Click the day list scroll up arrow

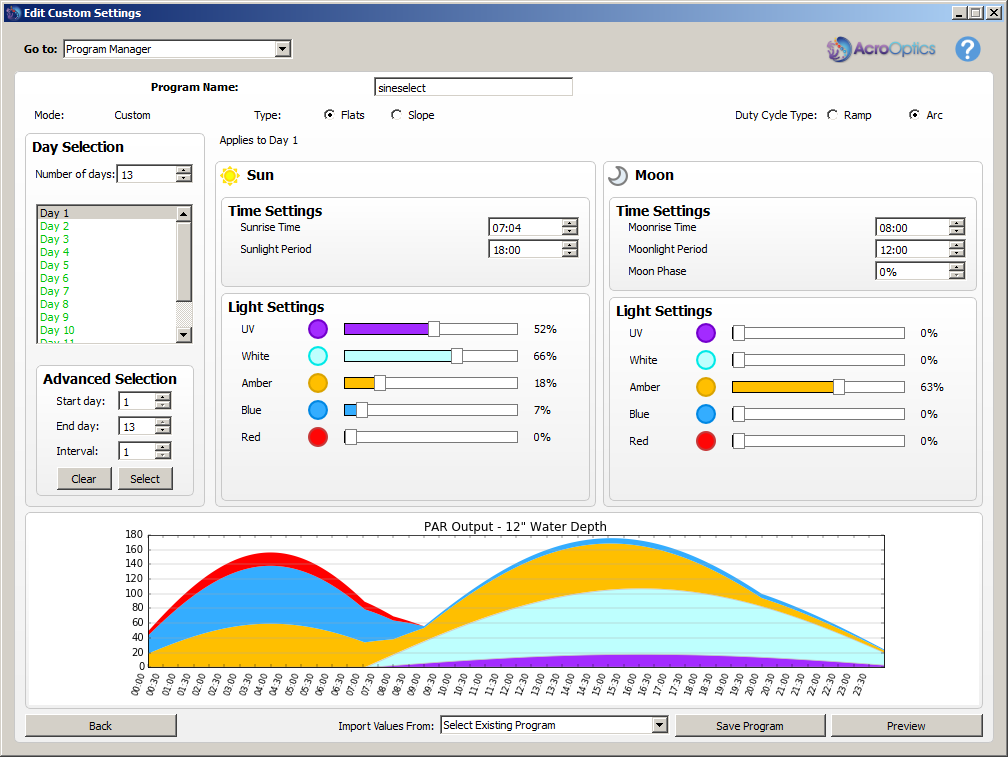click(184, 214)
